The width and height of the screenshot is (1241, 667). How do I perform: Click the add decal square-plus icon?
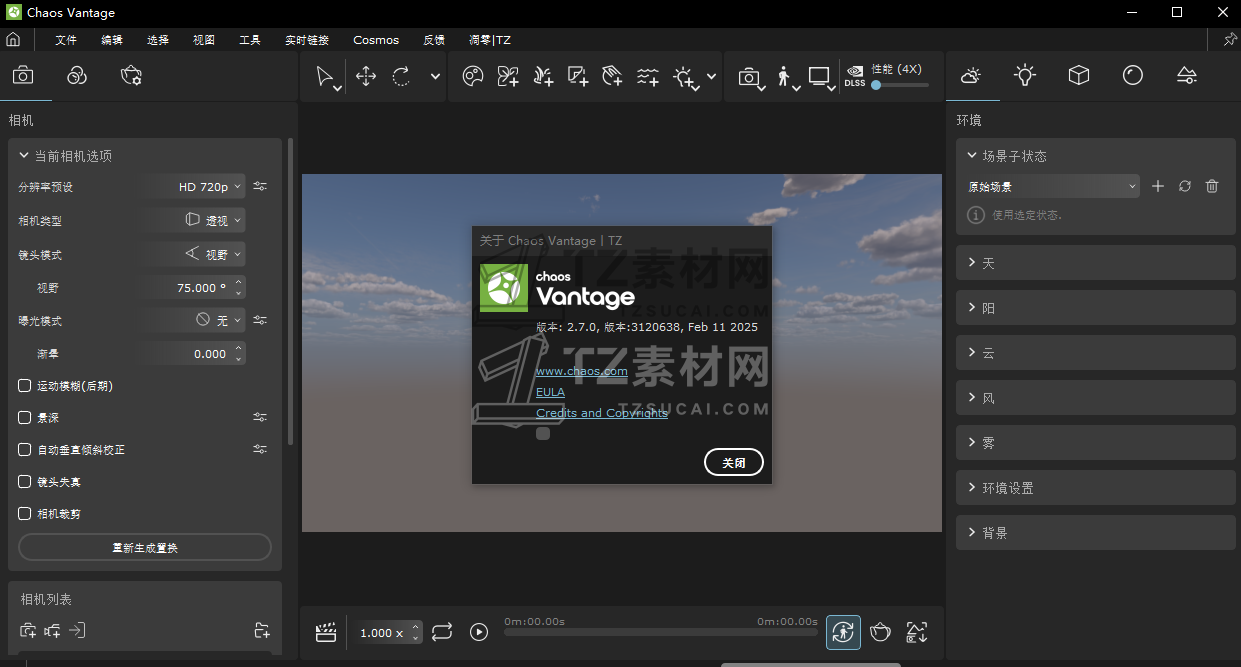(x=578, y=76)
